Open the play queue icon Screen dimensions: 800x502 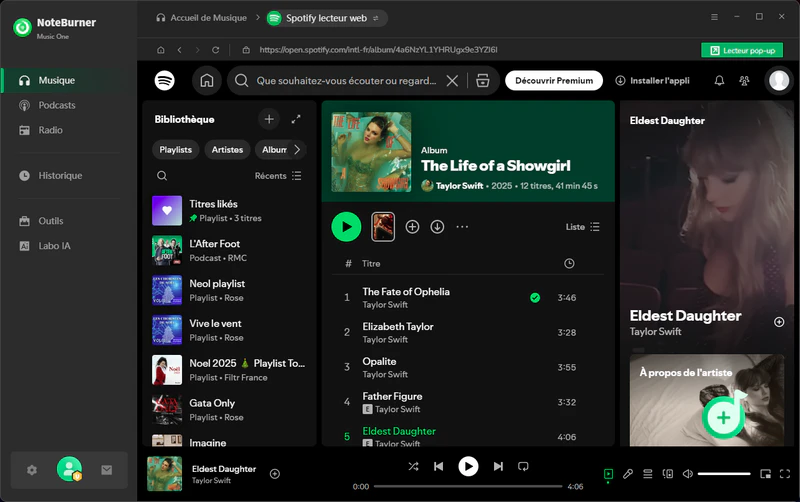(648, 473)
